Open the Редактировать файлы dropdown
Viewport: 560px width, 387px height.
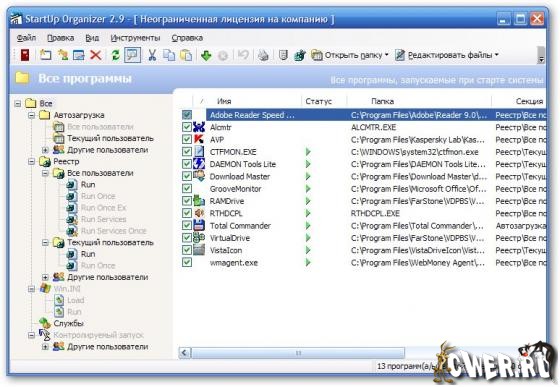pos(447,55)
